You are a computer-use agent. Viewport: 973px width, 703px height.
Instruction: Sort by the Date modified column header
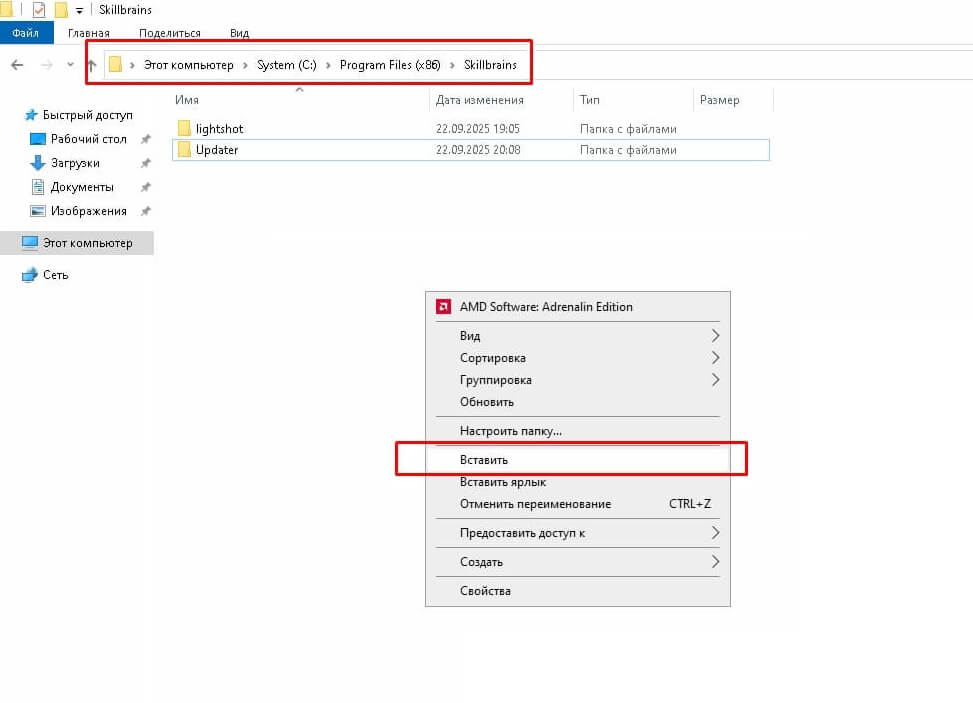point(480,100)
